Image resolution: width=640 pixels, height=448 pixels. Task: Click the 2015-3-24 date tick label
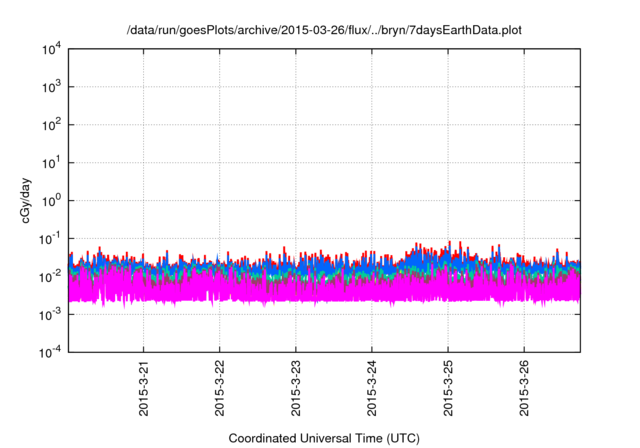click(x=372, y=388)
